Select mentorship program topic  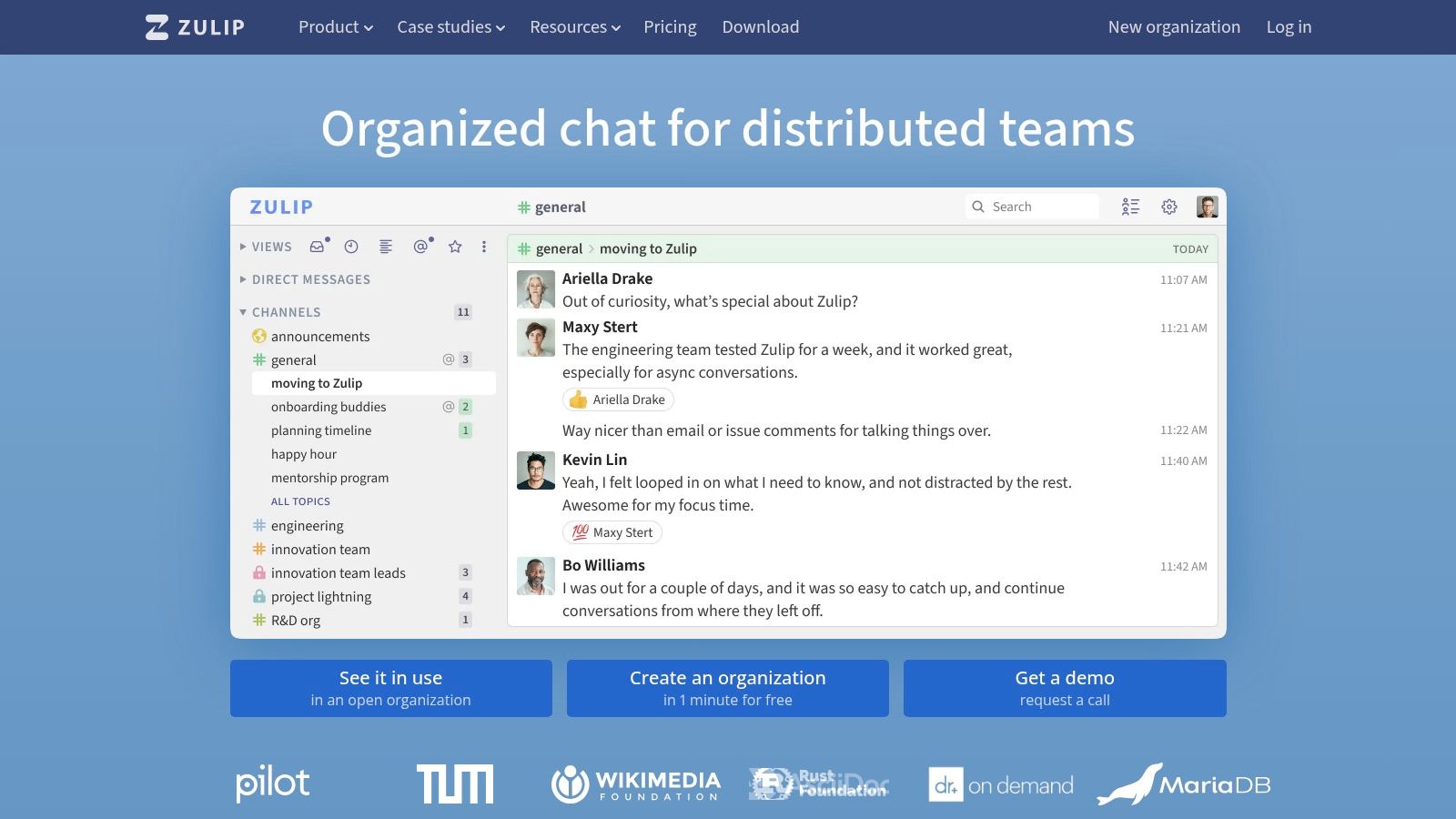[329, 478]
